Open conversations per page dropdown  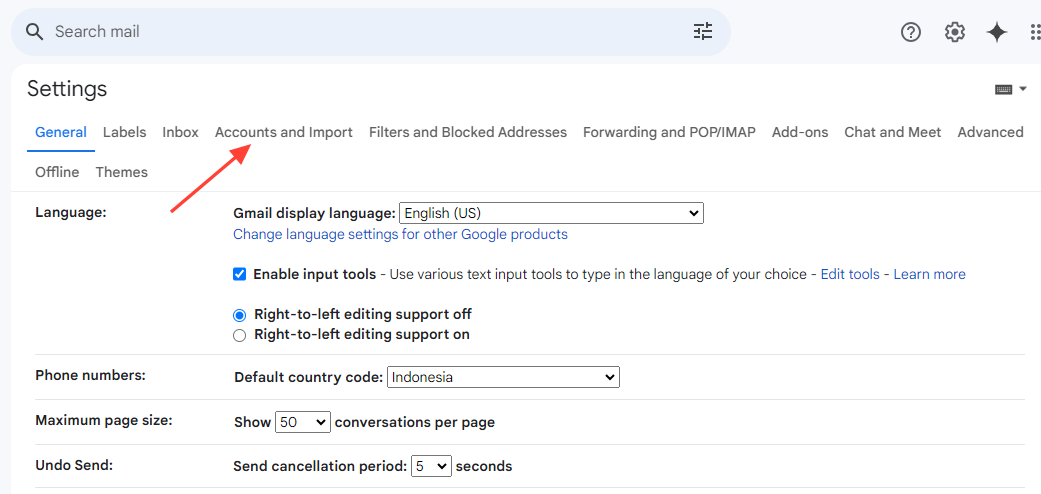[303, 422]
